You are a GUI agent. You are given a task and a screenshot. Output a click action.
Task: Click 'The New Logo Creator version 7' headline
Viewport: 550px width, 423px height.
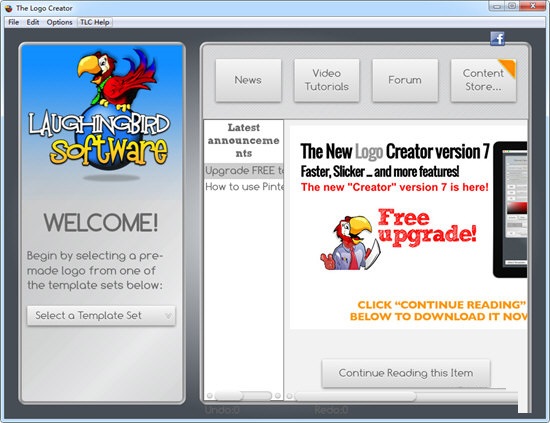pyautogui.click(x=395, y=152)
